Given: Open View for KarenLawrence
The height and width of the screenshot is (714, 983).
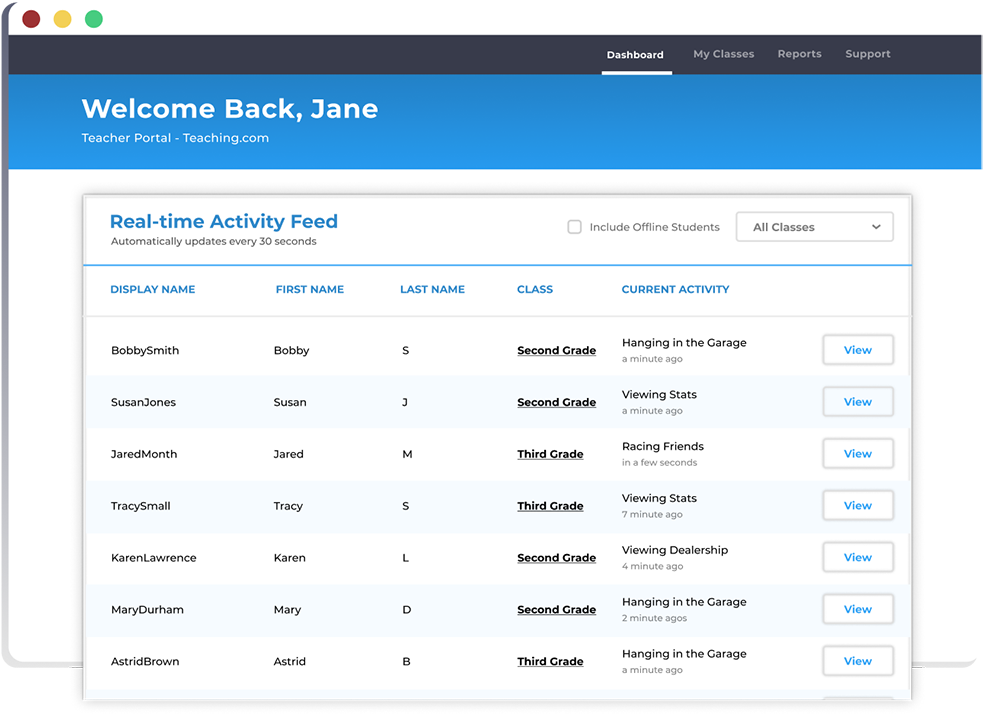Looking at the screenshot, I should [857, 558].
